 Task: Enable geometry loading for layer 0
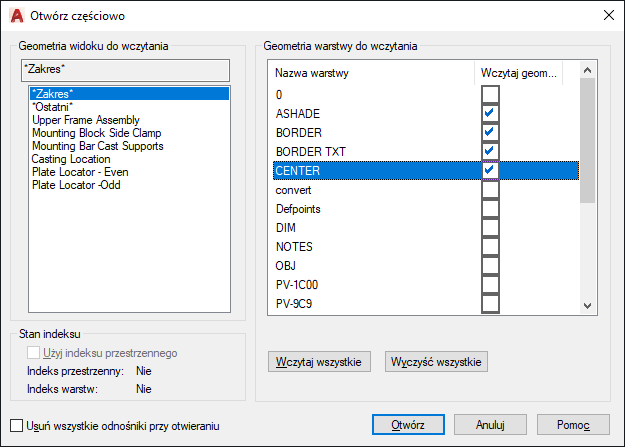(489, 94)
